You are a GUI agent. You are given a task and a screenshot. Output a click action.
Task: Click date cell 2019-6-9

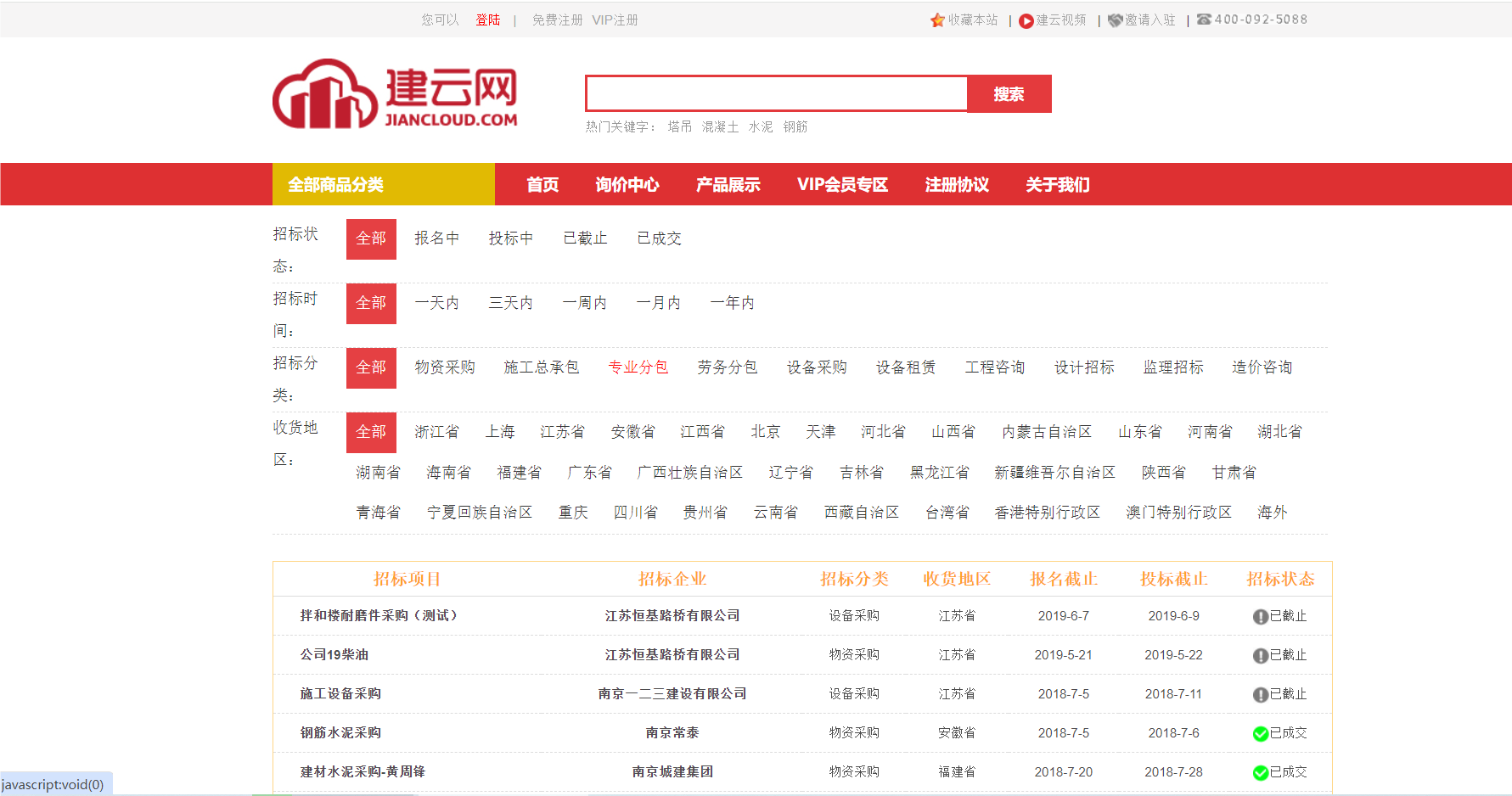1174,616
